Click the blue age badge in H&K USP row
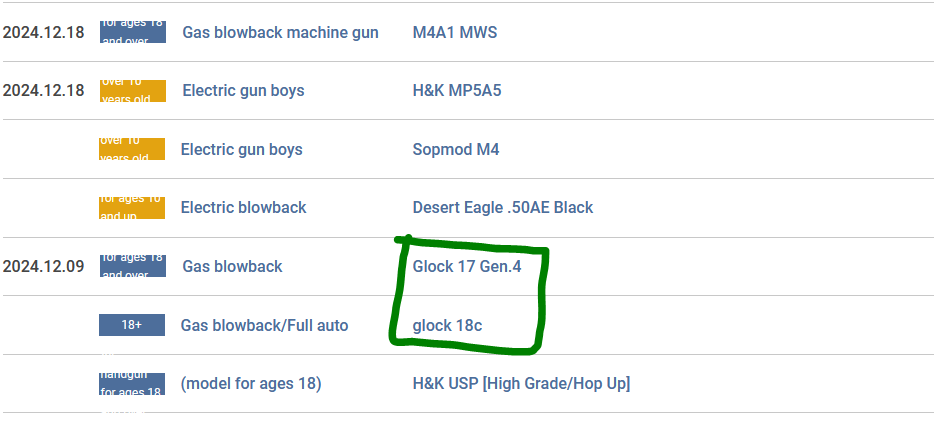This screenshot has height=429, width=934. 132,384
